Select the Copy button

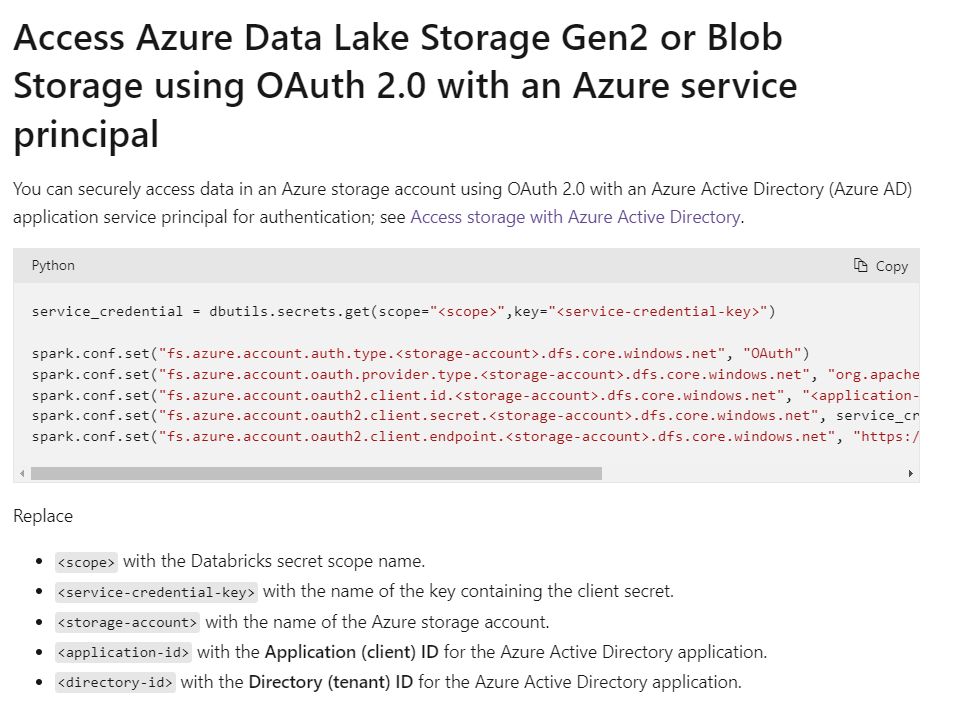pyautogui.click(x=880, y=265)
